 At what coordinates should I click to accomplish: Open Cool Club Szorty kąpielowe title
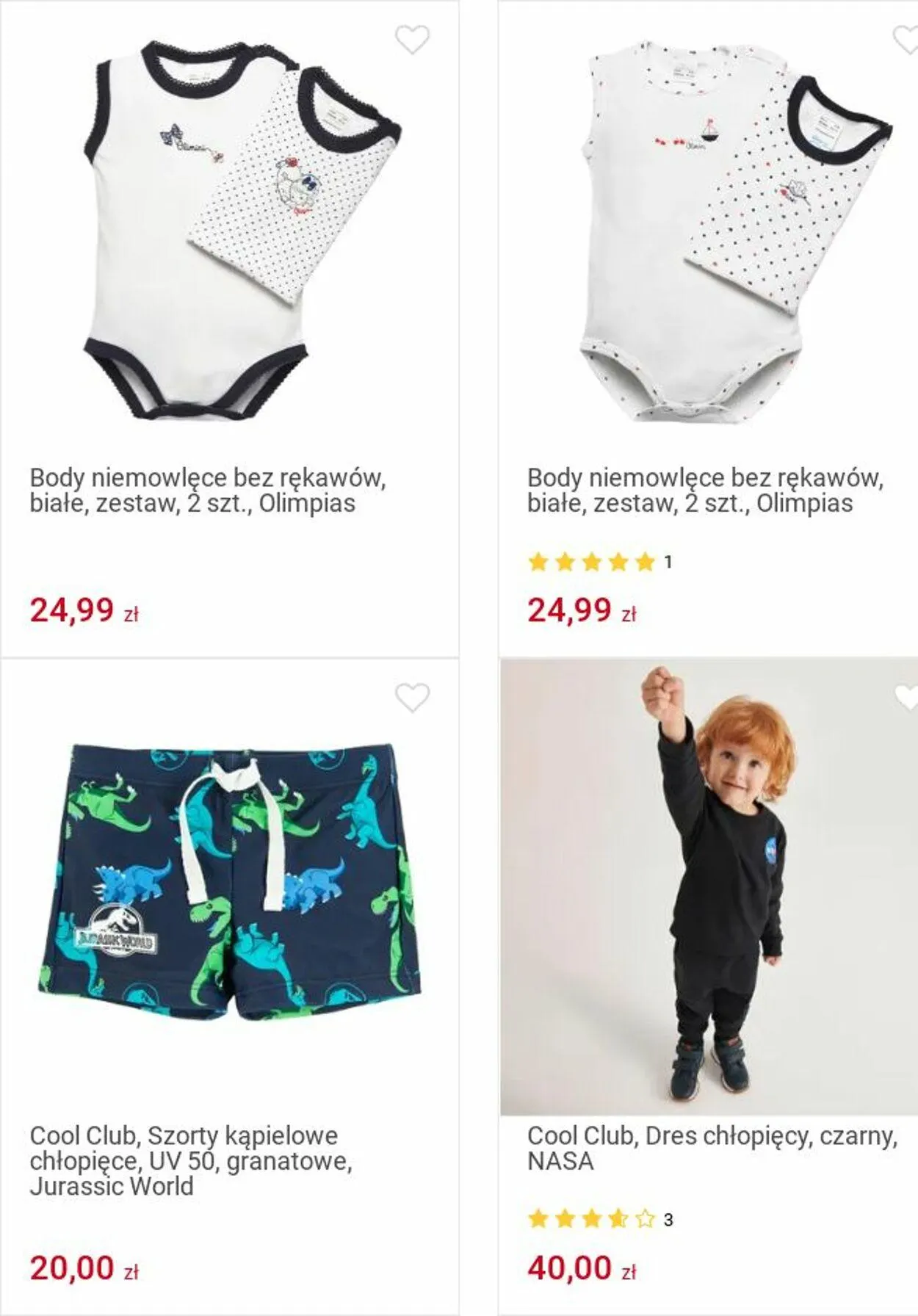point(191,1161)
